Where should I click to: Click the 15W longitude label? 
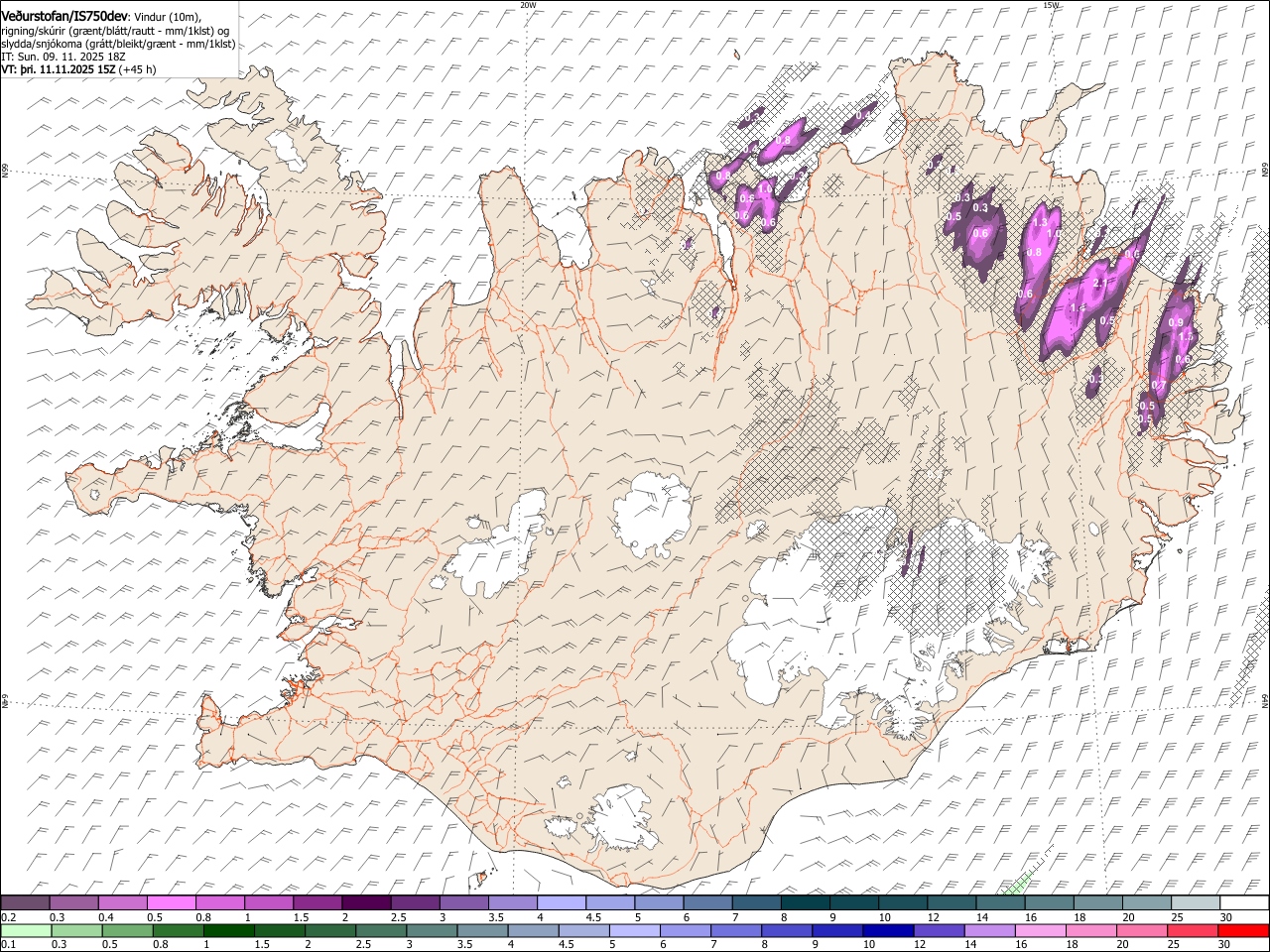[x=1051, y=5]
